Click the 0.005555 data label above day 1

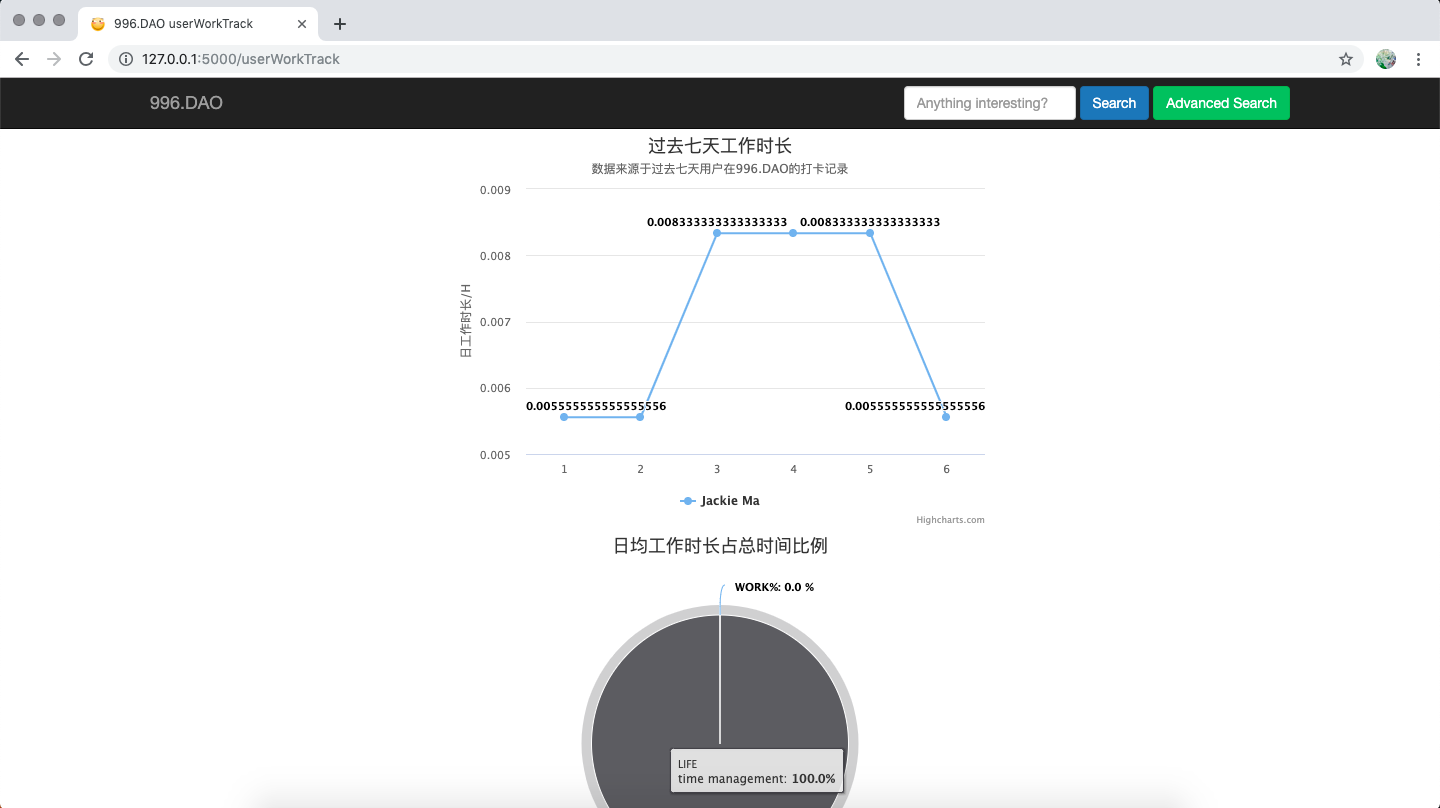click(596, 406)
